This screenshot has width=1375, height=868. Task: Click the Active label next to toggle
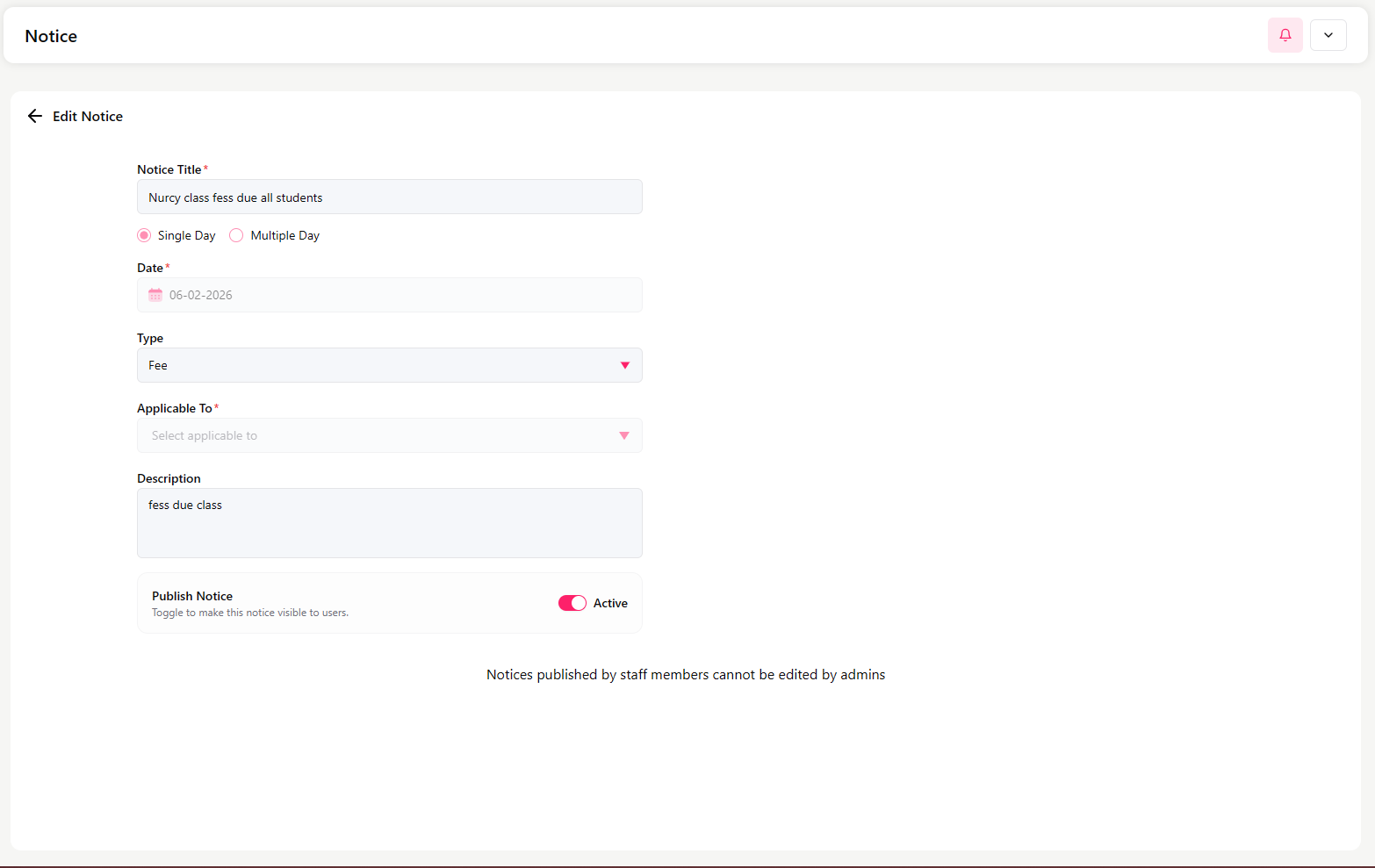click(x=610, y=603)
